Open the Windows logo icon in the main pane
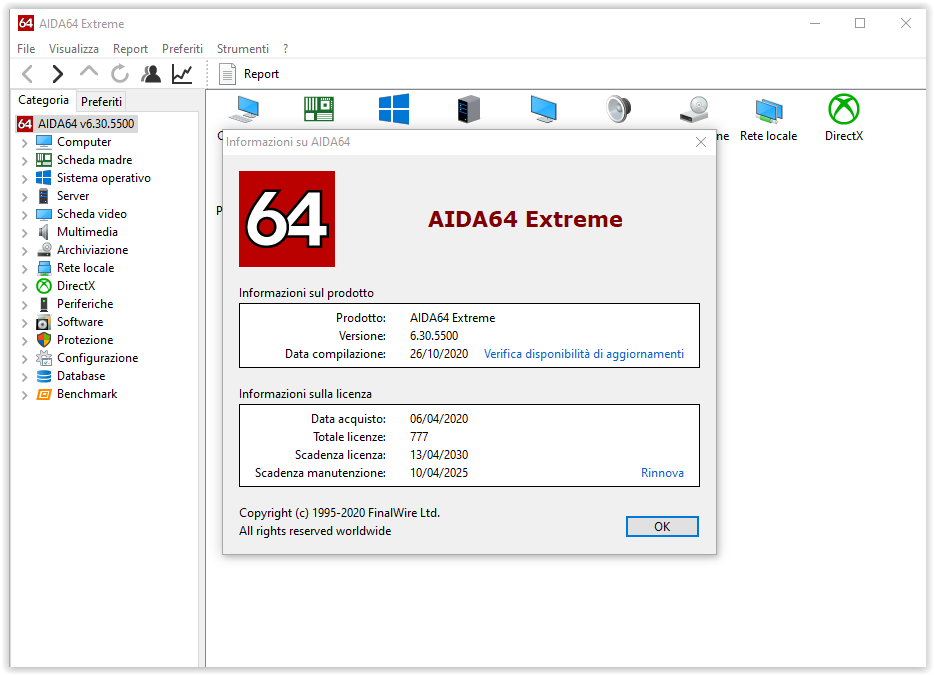Screen dimensions: 934x675 (394, 109)
